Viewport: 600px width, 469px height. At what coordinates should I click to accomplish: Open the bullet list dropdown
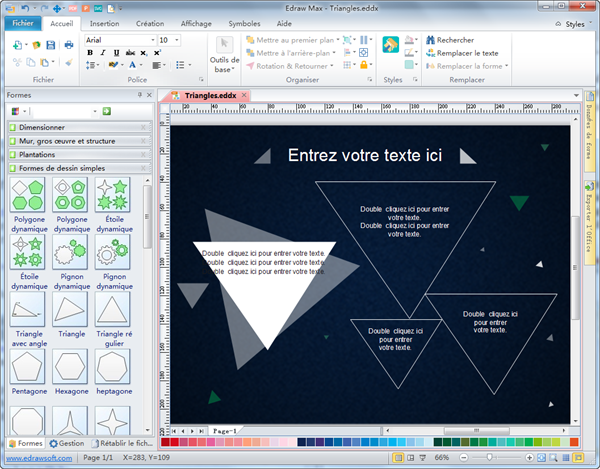[183, 65]
